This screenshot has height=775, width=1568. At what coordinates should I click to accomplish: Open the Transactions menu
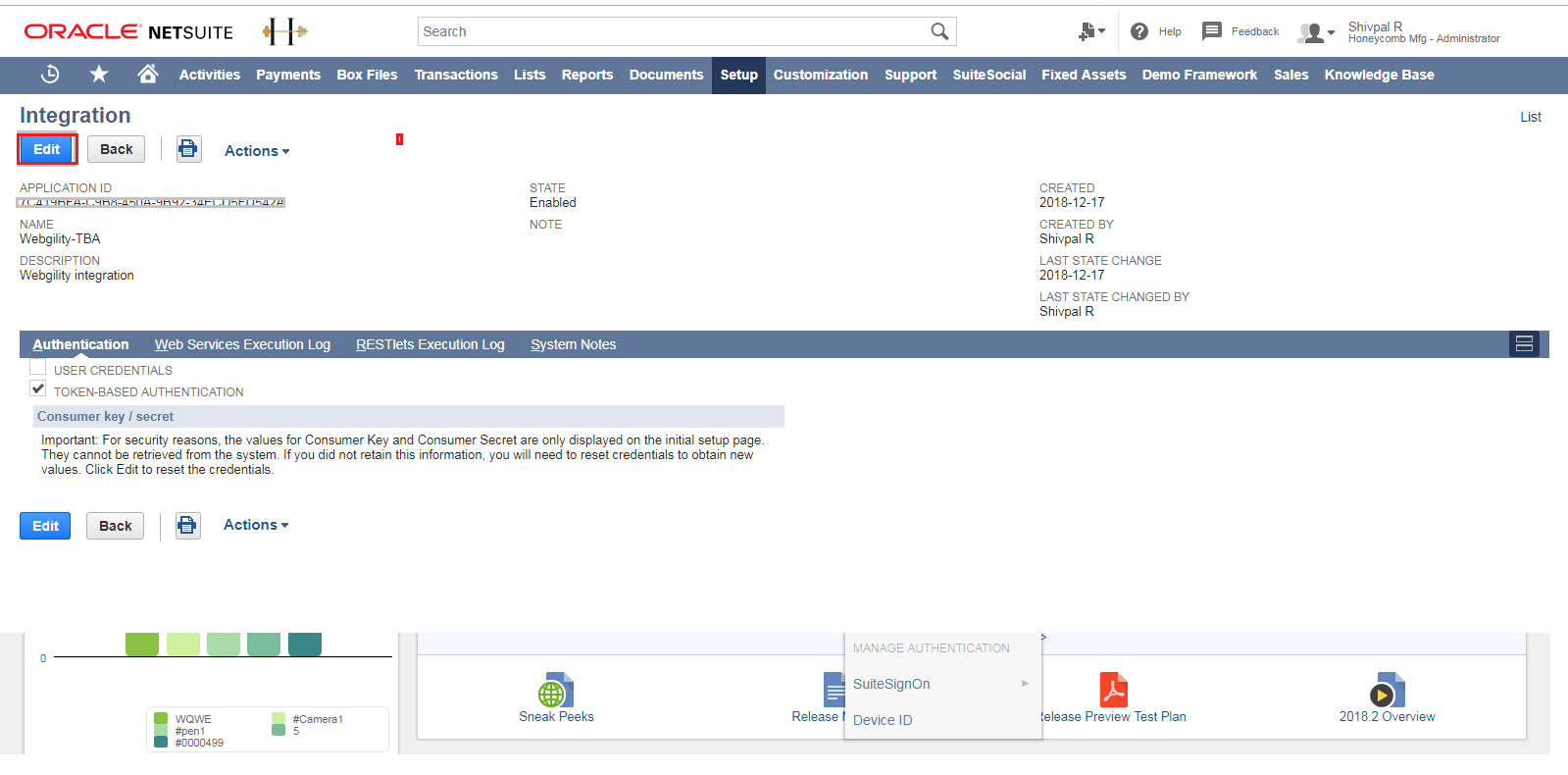tap(456, 75)
